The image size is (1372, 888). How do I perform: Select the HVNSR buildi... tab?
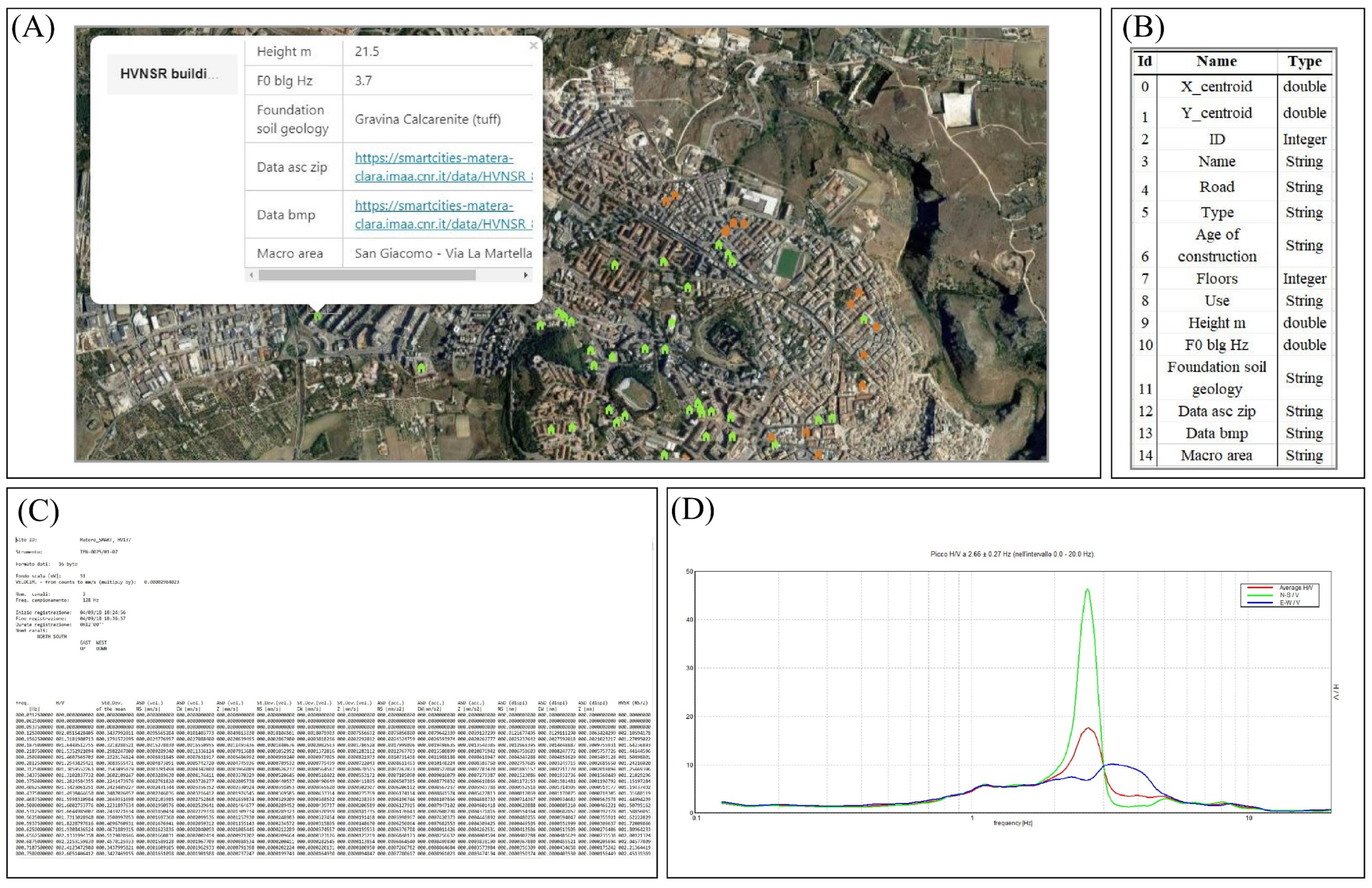coord(171,74)
